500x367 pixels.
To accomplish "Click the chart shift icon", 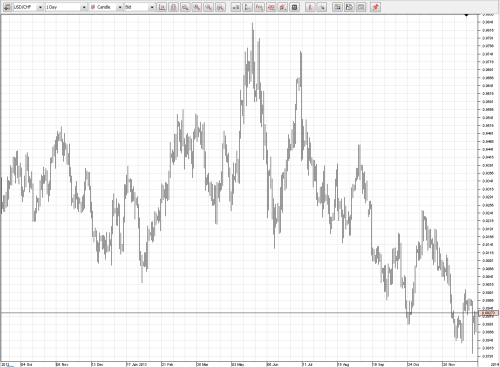I will [162, 7].
